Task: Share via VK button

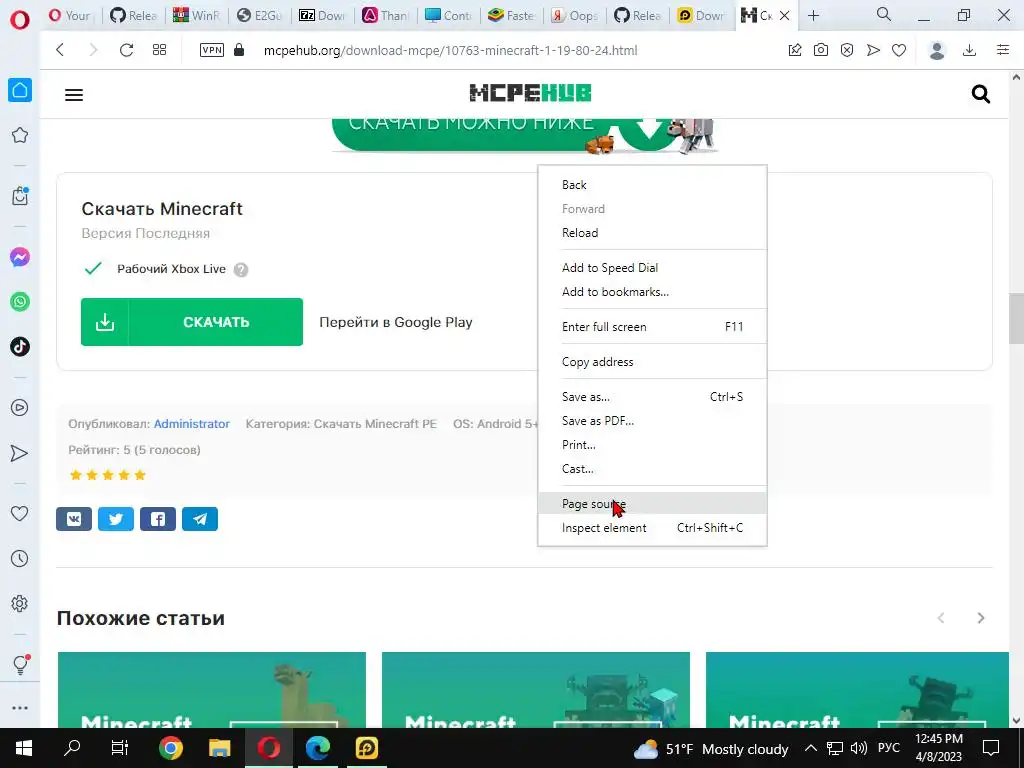Action: (74, 519)
